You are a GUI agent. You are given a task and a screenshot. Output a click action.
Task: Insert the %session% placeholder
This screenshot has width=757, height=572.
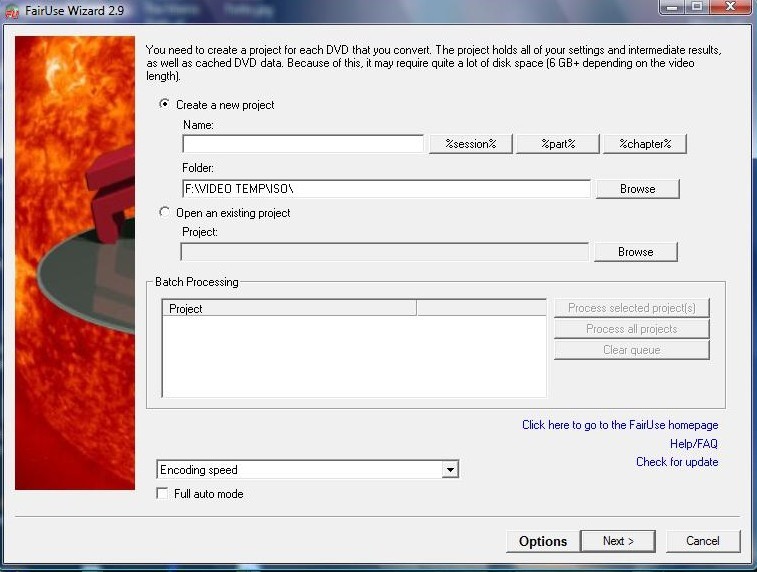[x=471, y=144]
